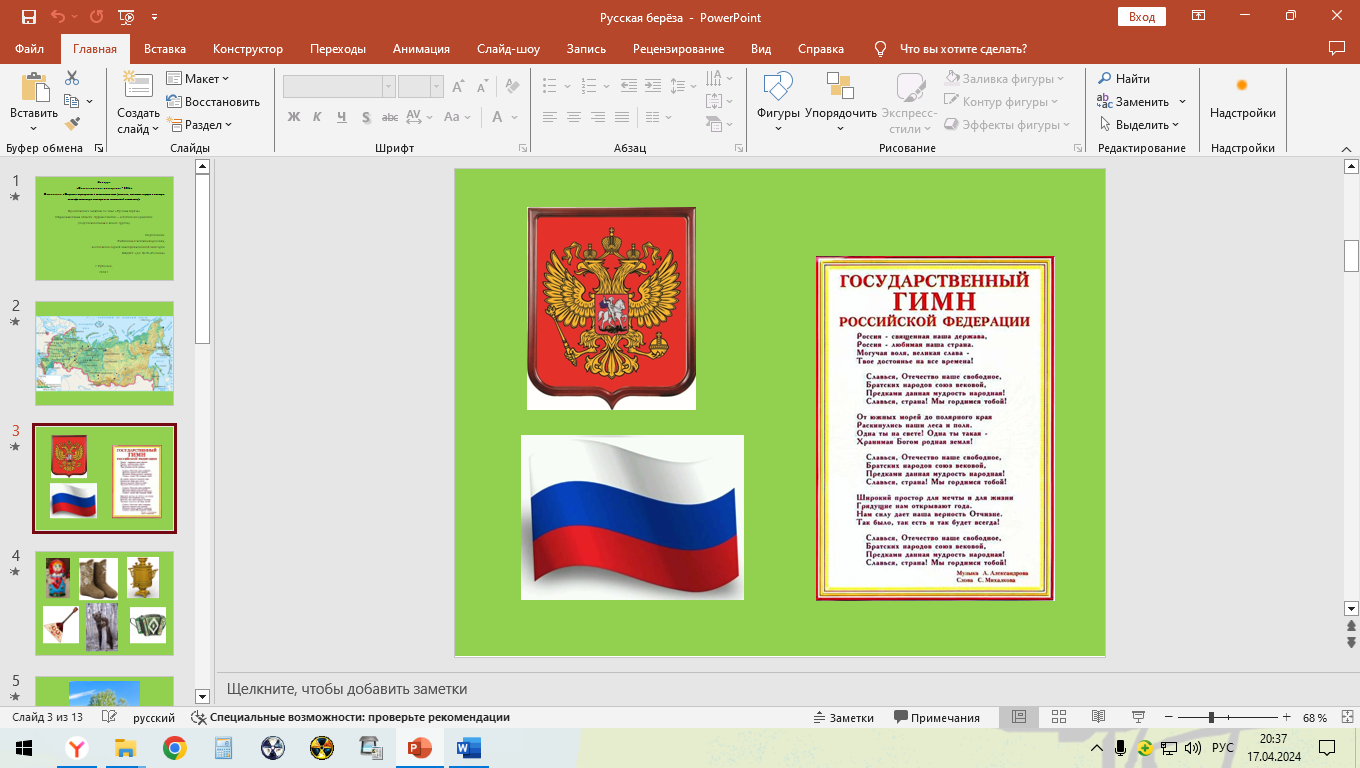The height and width of the screenshot is (768, 1360).
Task: Click the zoom slider handle
Action: coord(1211,717)
